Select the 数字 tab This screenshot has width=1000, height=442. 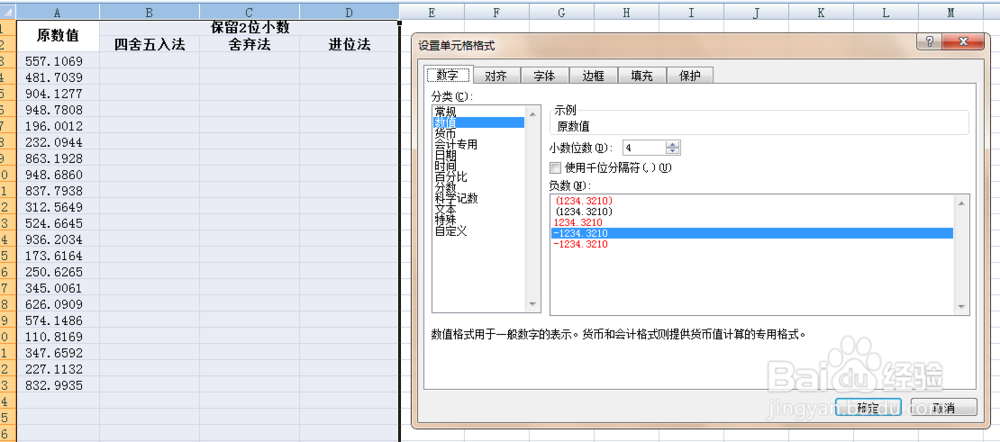pos(448,75)
